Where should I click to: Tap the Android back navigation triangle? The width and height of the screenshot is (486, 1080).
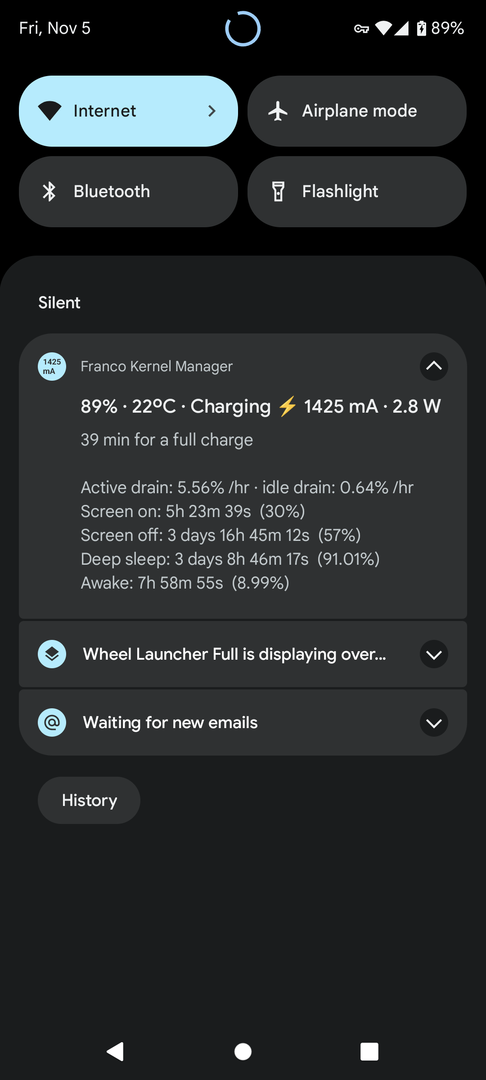[115, 1051]
